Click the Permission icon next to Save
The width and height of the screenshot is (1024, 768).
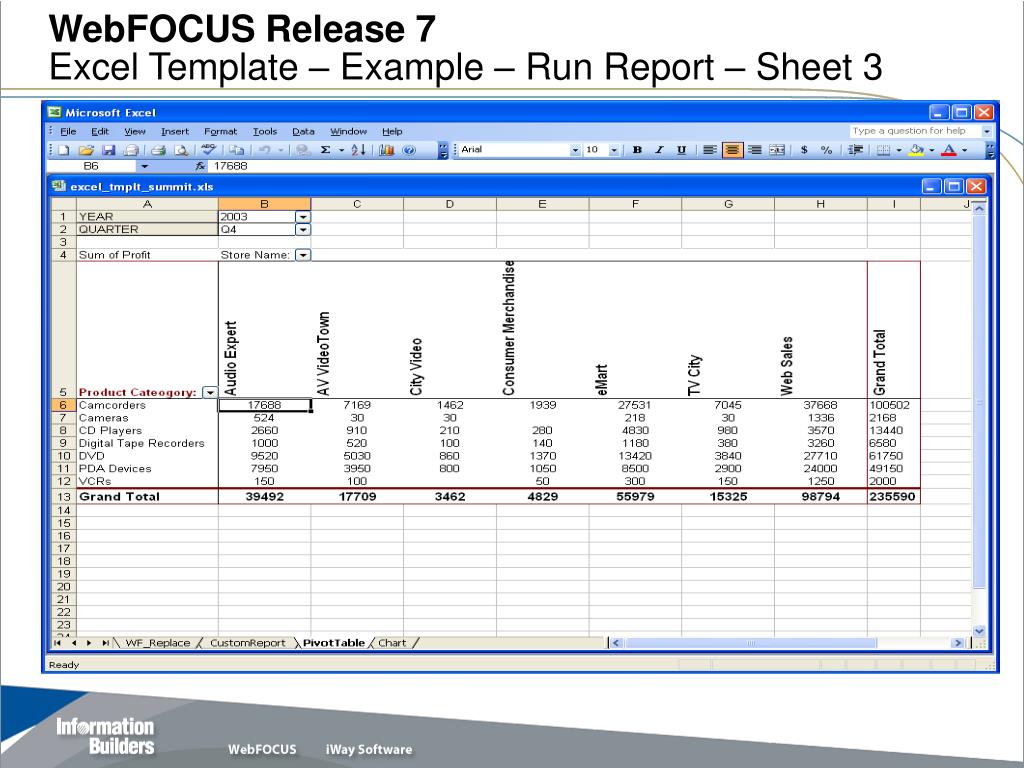coord(131,150)
